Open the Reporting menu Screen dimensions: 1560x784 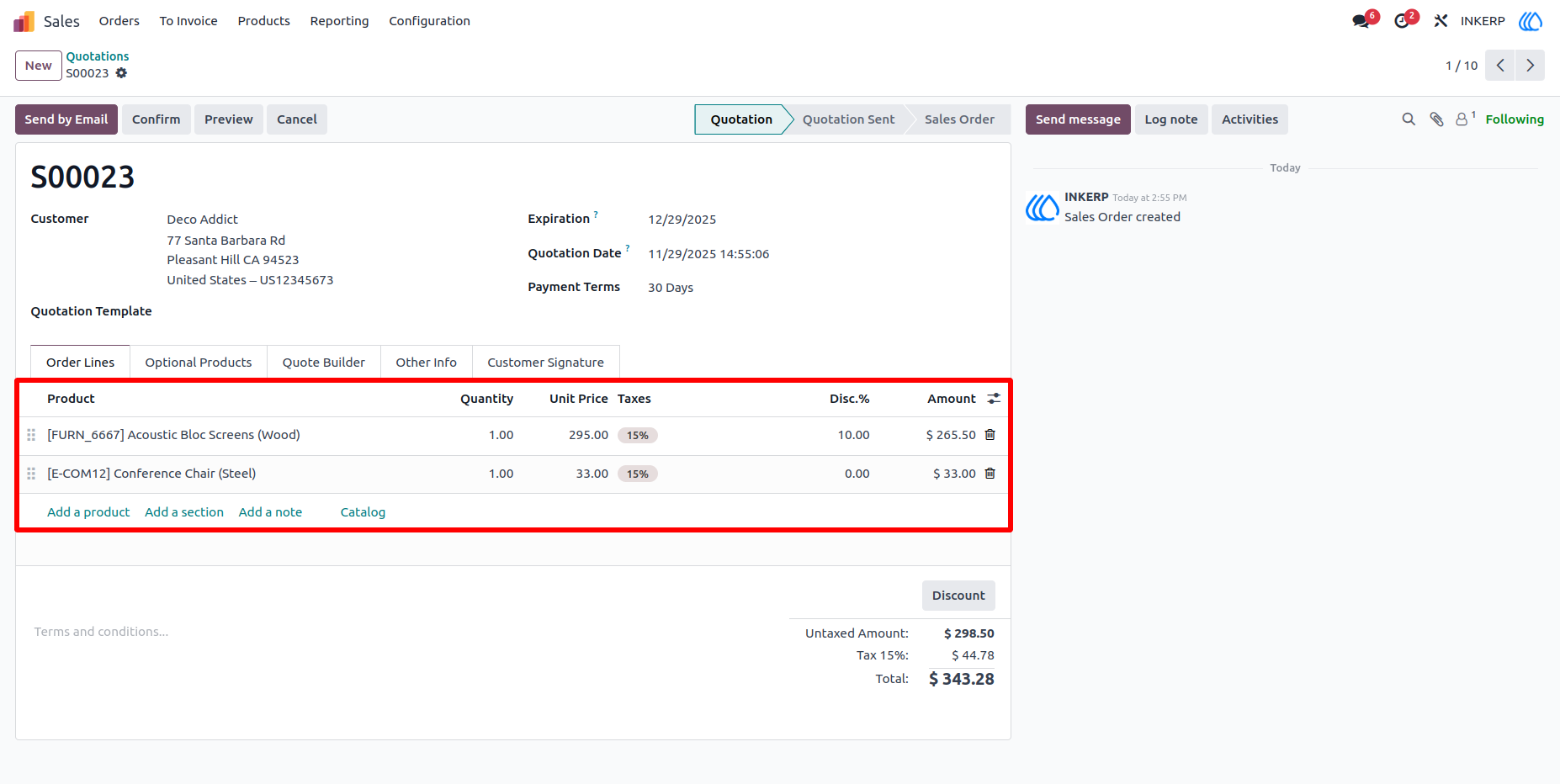[339, 21]
